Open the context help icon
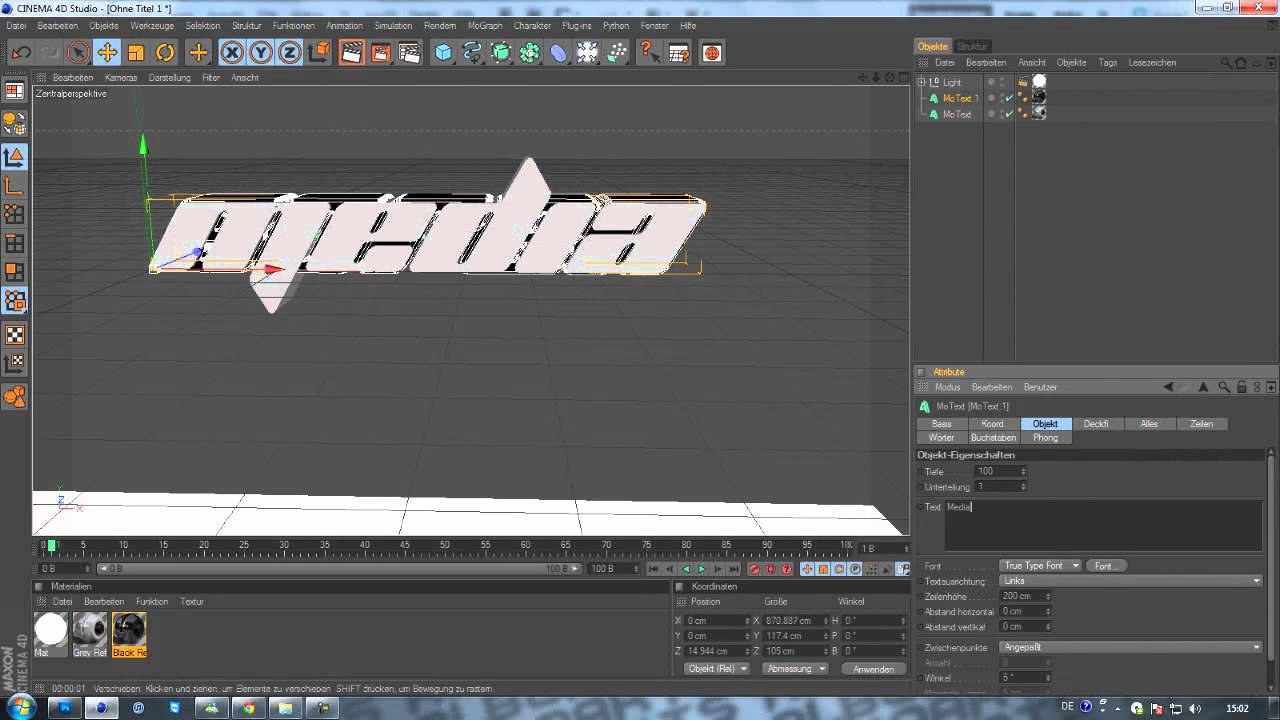Screen dimensions: 1280x720 point(647,53)
